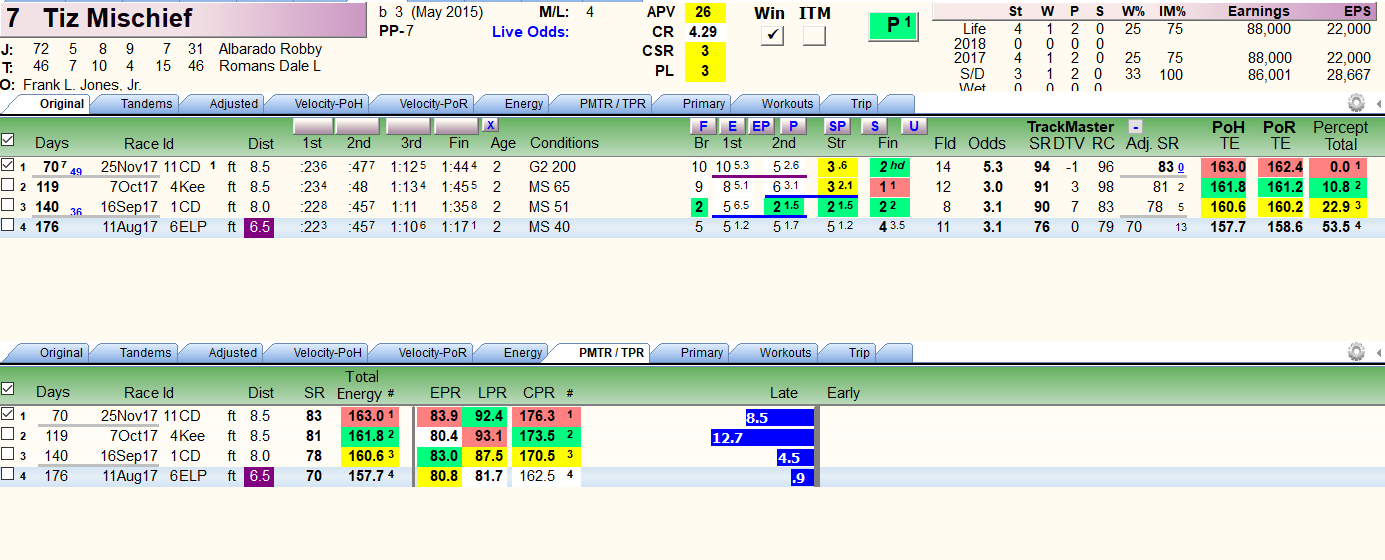Viewport: 1385px width, 560px height.
Task: Check the 11Aug17 race row in upper grid
Action: click(8, 226)
